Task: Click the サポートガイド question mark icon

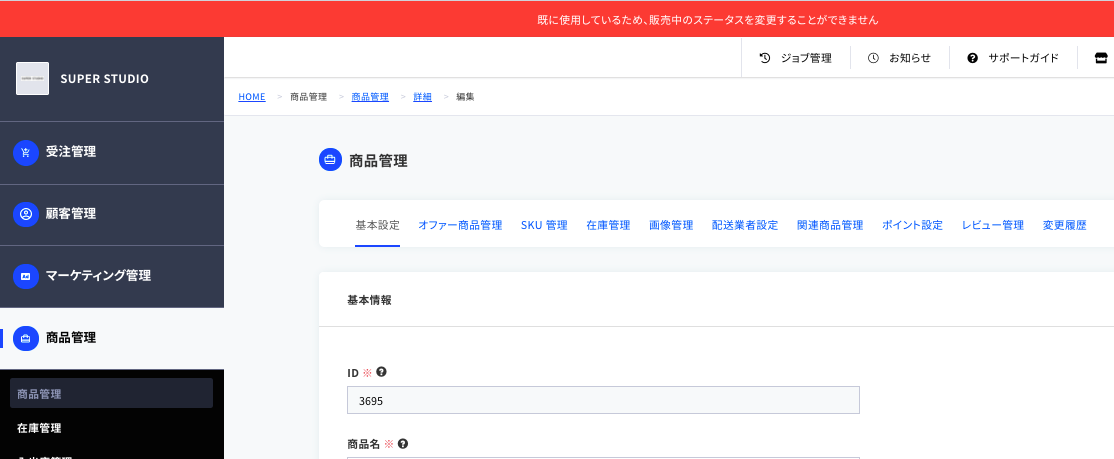Action: pos(973,58)
